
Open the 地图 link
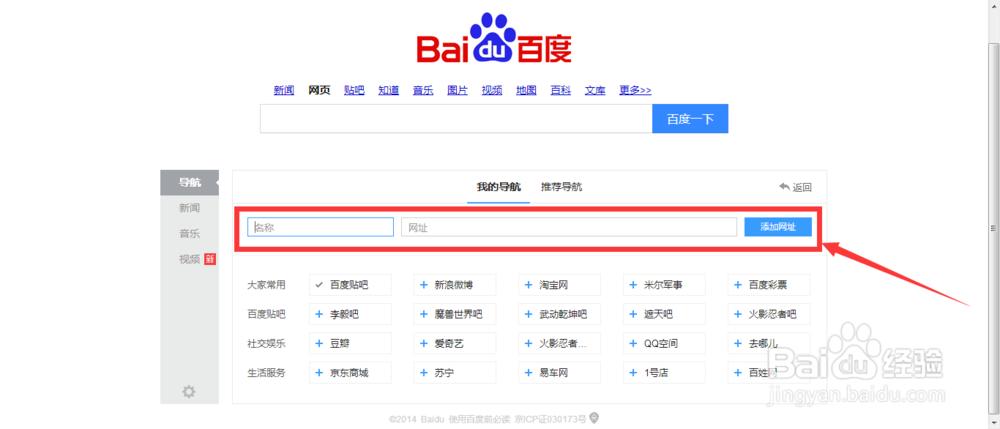526,90
